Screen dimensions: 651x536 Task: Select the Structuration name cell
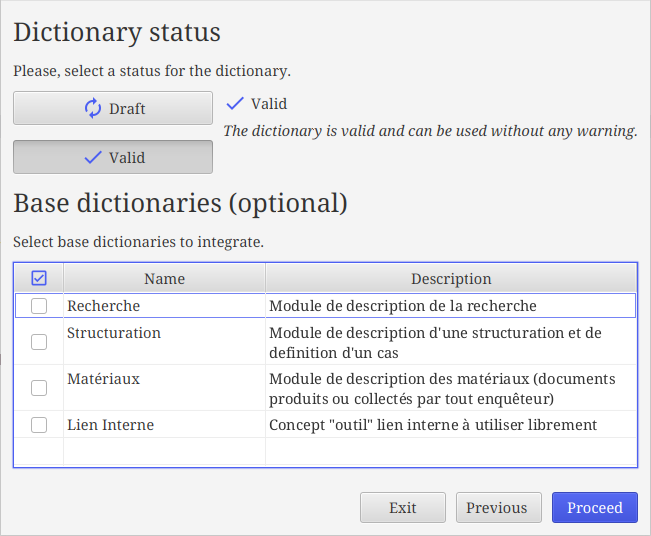[x=164, y=342]
